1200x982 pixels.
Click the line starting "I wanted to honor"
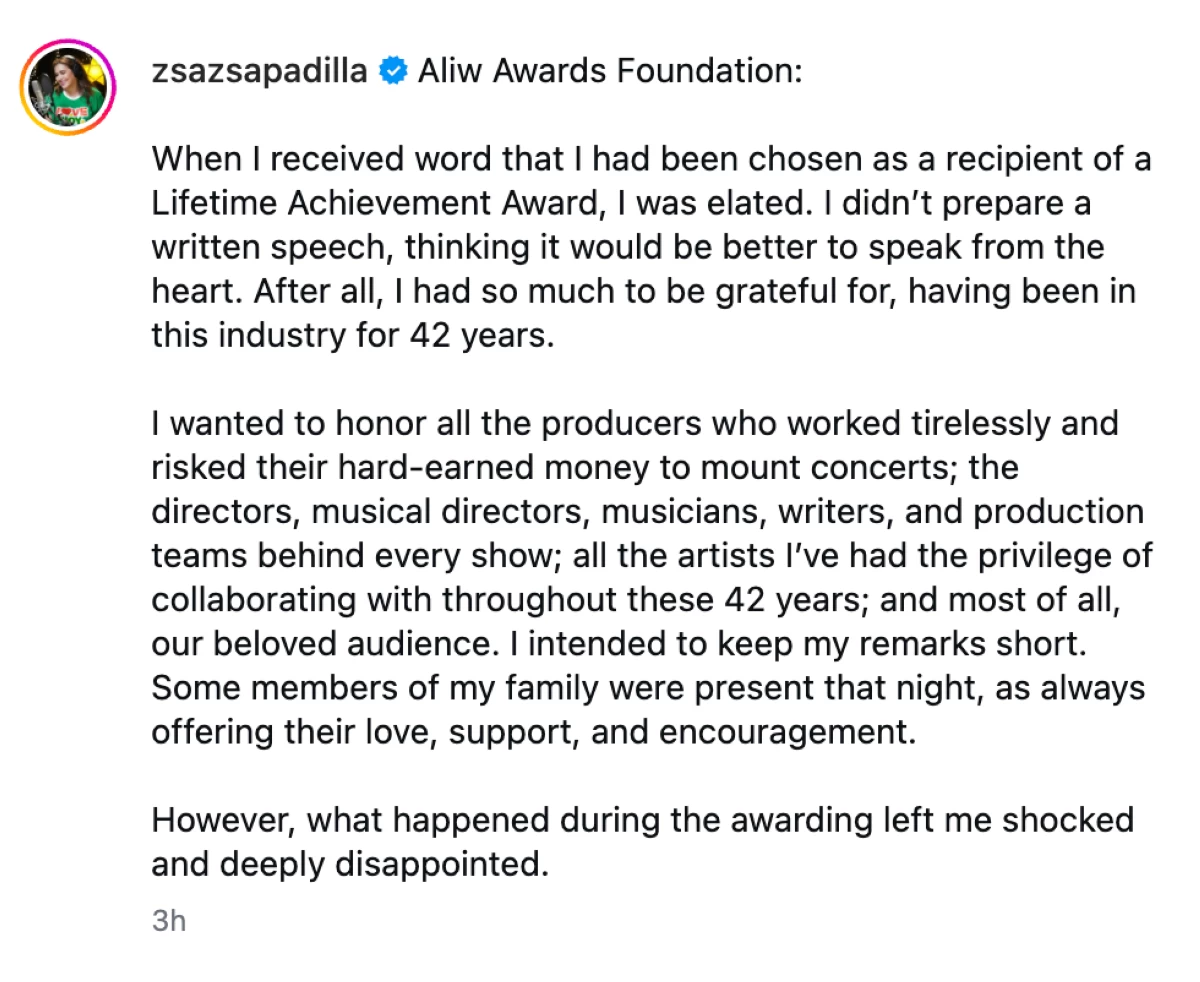point(634,424)
